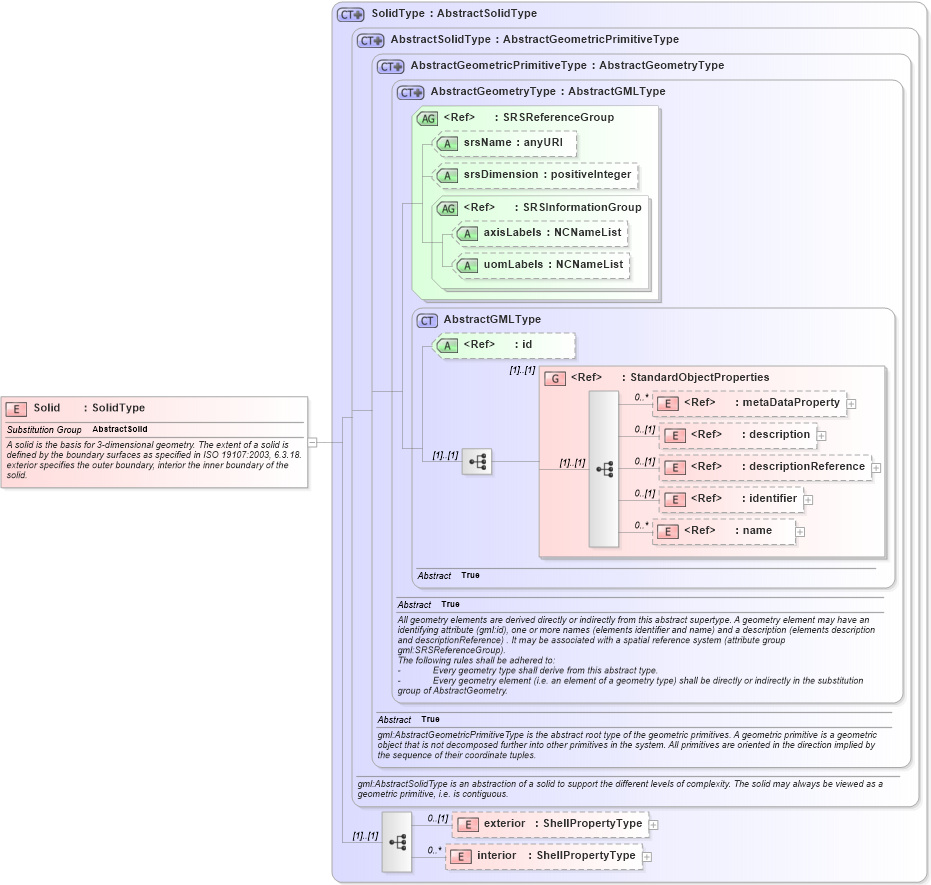Click the A icon of uomLabels attribute
This screenshot has width=931, height=885.
tap(467, 266)
